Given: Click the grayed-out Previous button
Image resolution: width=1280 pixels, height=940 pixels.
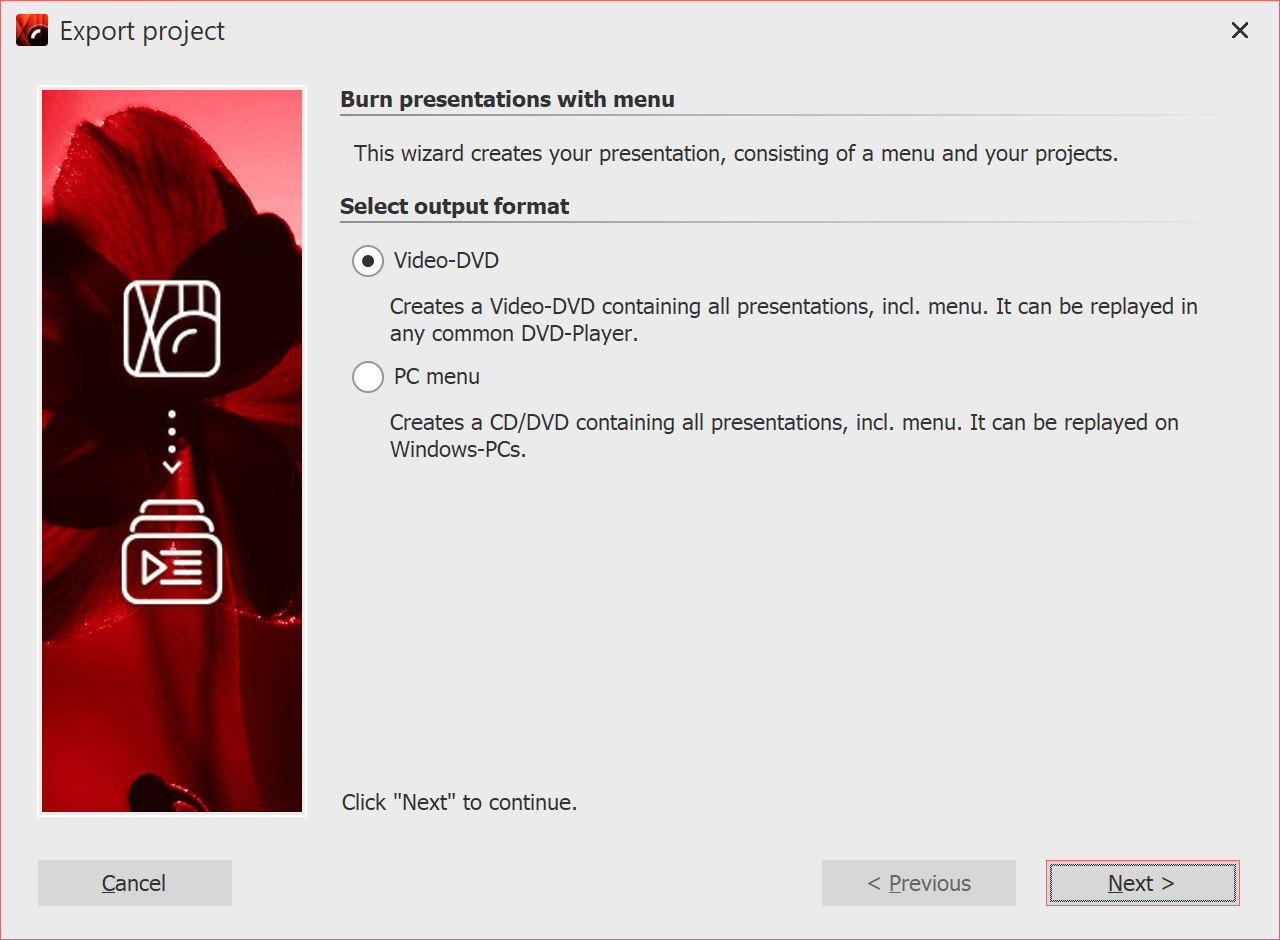Looking at the screenshot, I should [x=918, y=883].
